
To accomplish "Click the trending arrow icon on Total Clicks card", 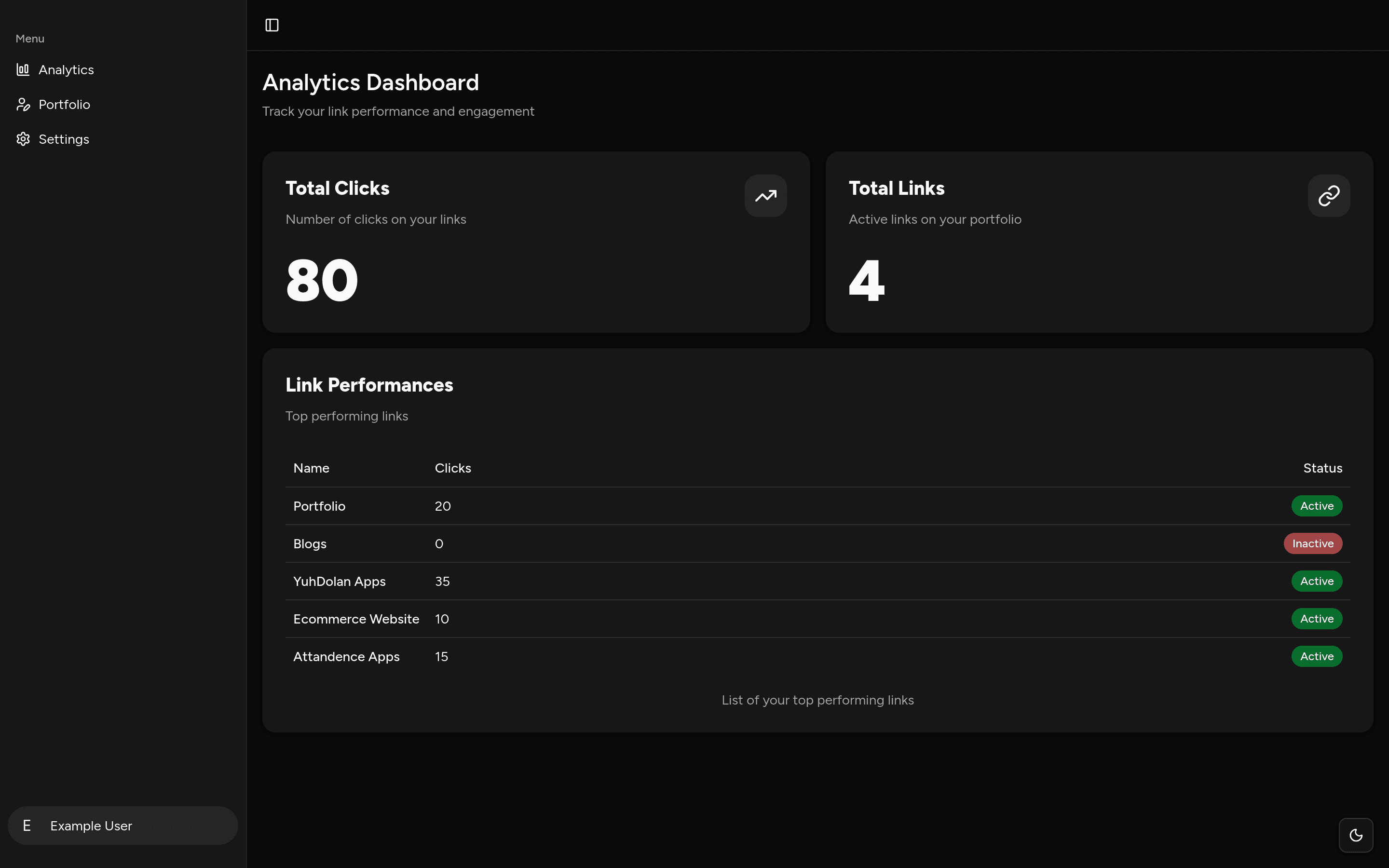I will [765, 196].
